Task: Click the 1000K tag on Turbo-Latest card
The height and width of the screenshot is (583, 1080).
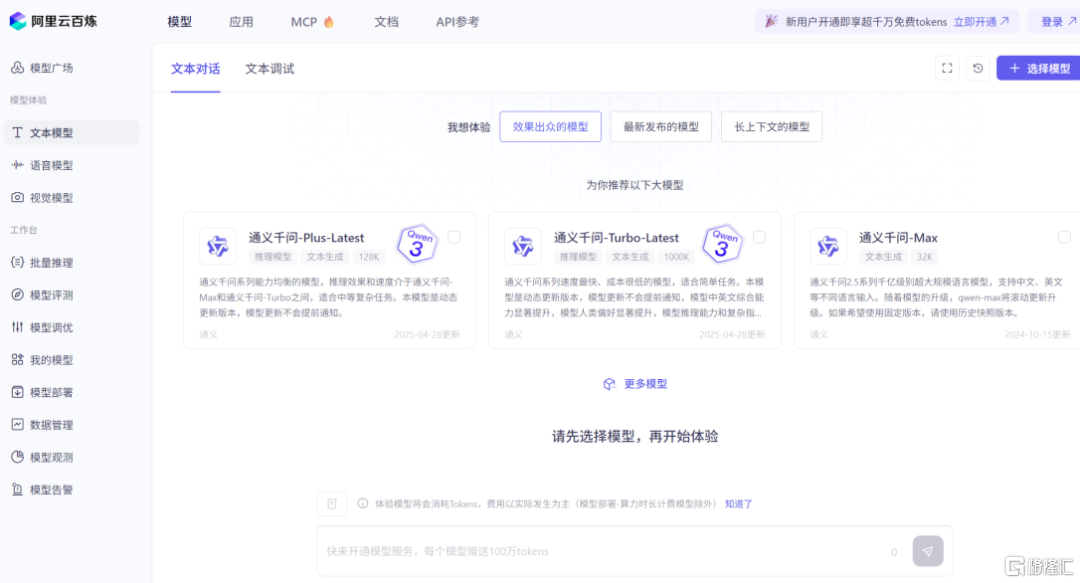Action: pos(676,256)
